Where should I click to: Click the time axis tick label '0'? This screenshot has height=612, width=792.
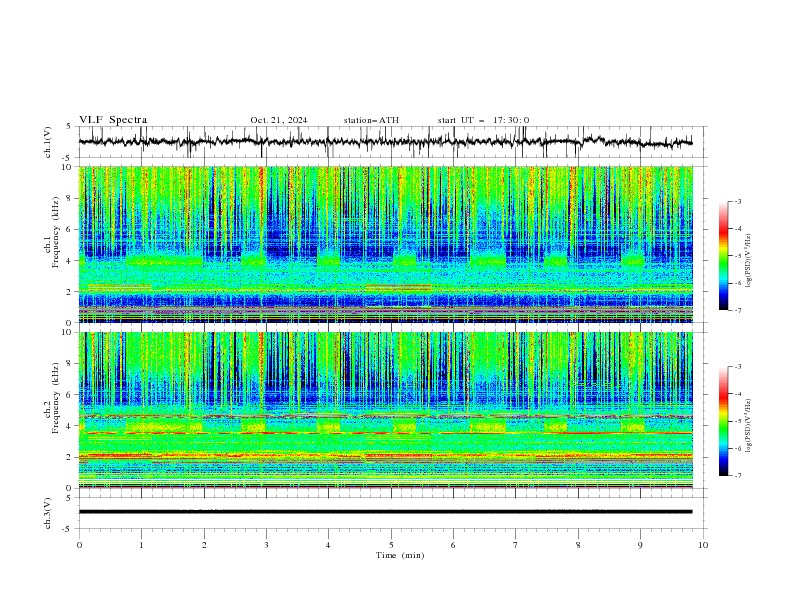[x=79, y=545]
